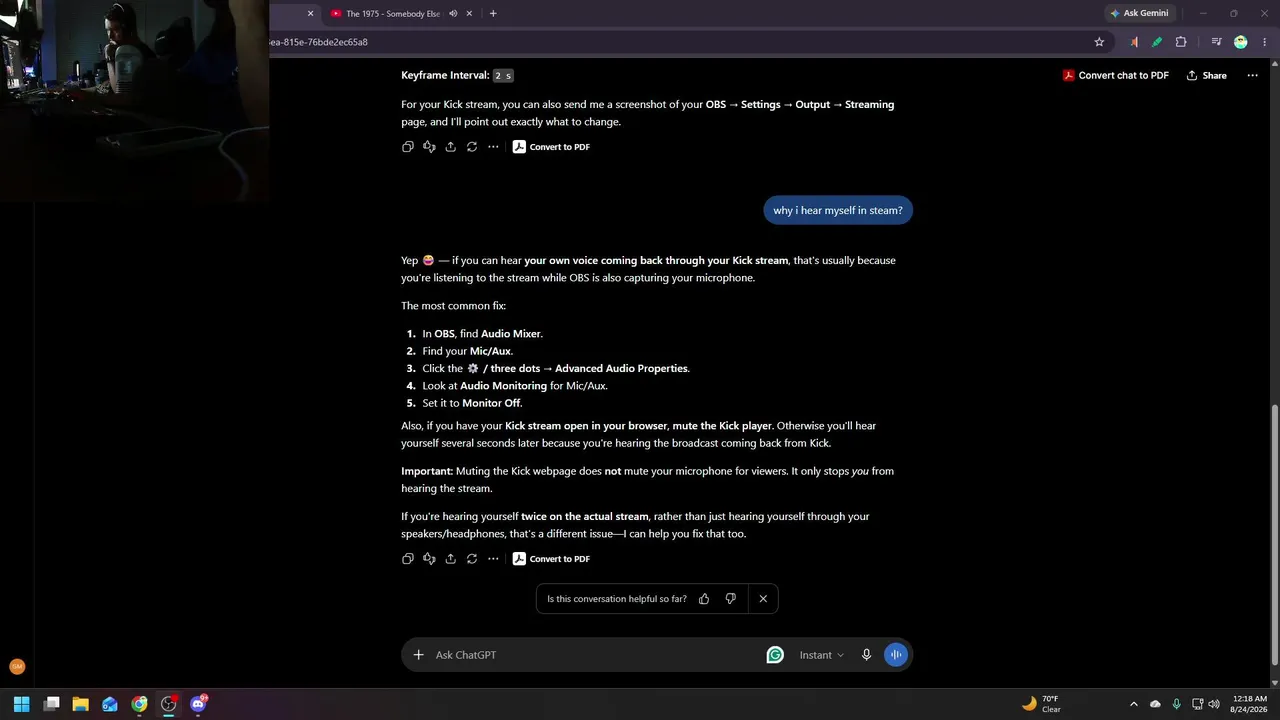Mute the 1975 tab audio
1280x720 pixels.
tap(453, 14)
